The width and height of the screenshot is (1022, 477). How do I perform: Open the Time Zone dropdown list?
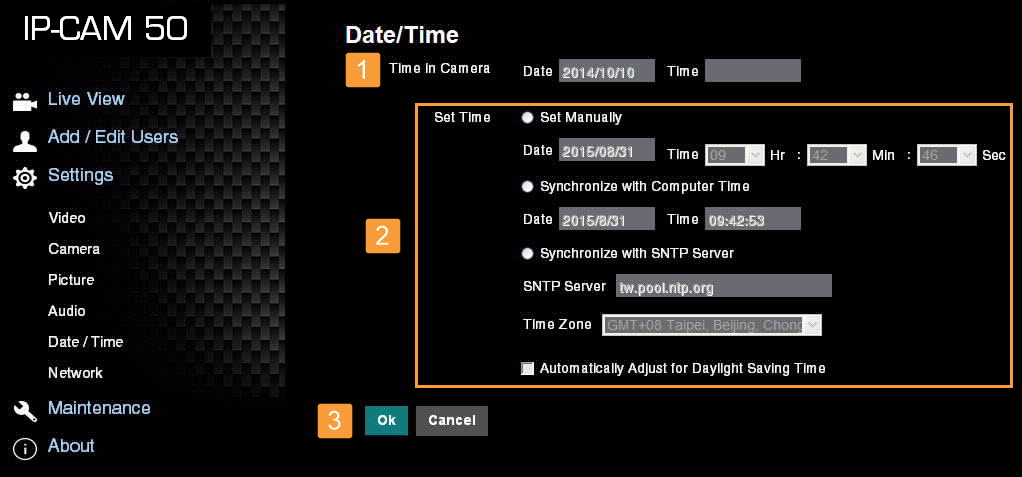(x=711, y=325)
